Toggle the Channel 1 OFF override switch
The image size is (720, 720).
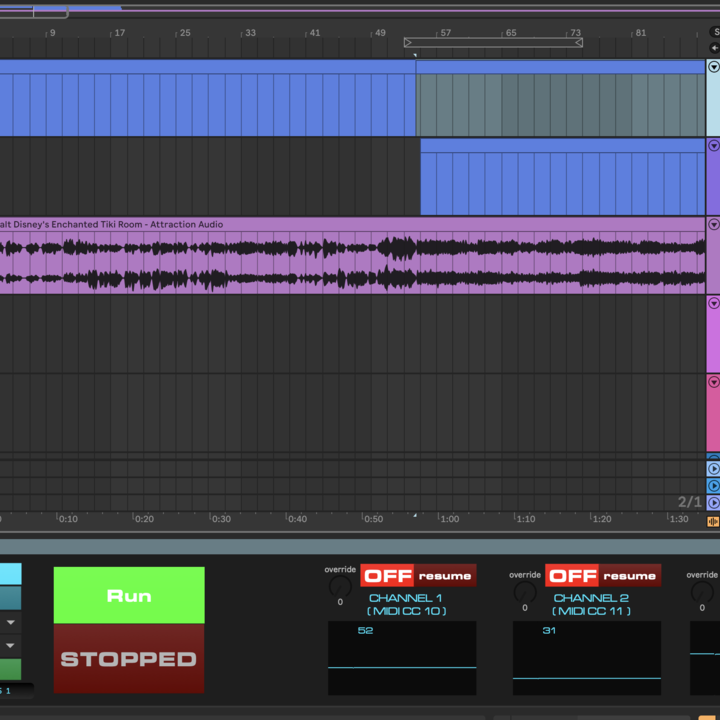pos(387,576)
